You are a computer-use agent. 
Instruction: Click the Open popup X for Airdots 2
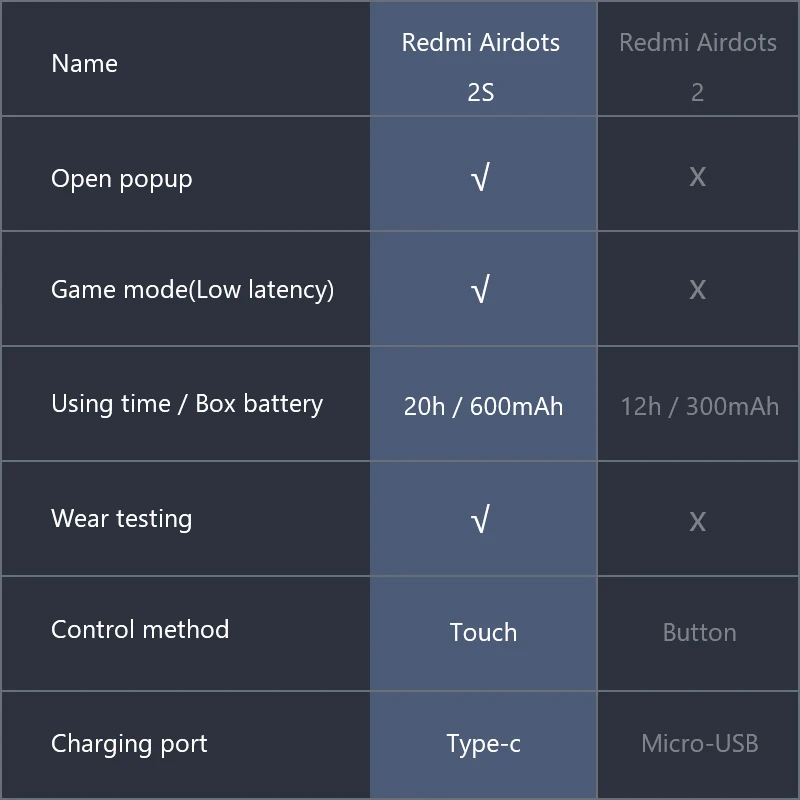pyautogui.click(x=697, y=177)
